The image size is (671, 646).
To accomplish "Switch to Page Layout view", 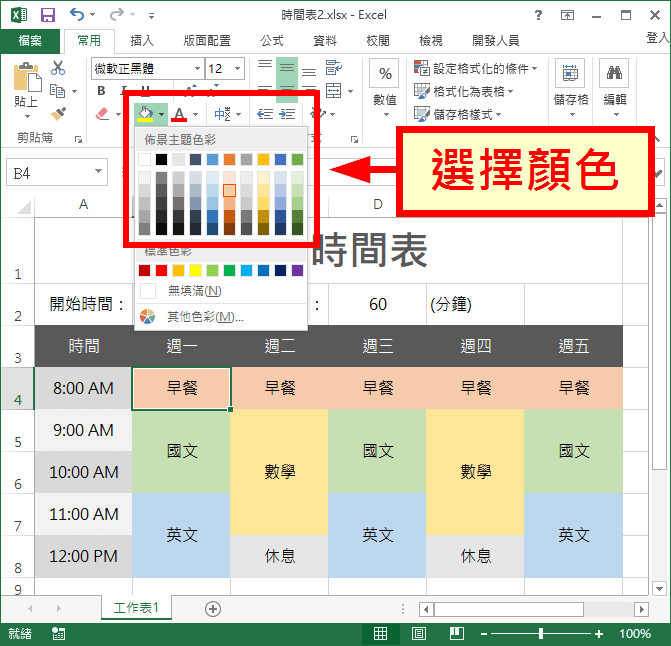I will pyautogui.click(x=419, y=634).
